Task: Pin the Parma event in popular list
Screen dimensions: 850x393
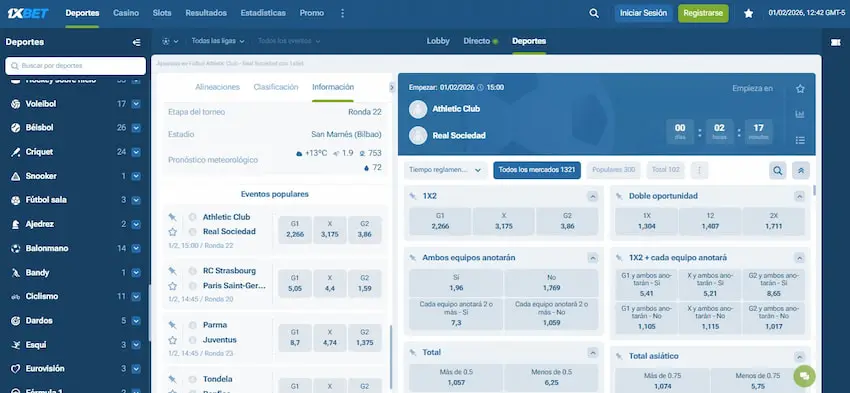Action: (172, 325)
